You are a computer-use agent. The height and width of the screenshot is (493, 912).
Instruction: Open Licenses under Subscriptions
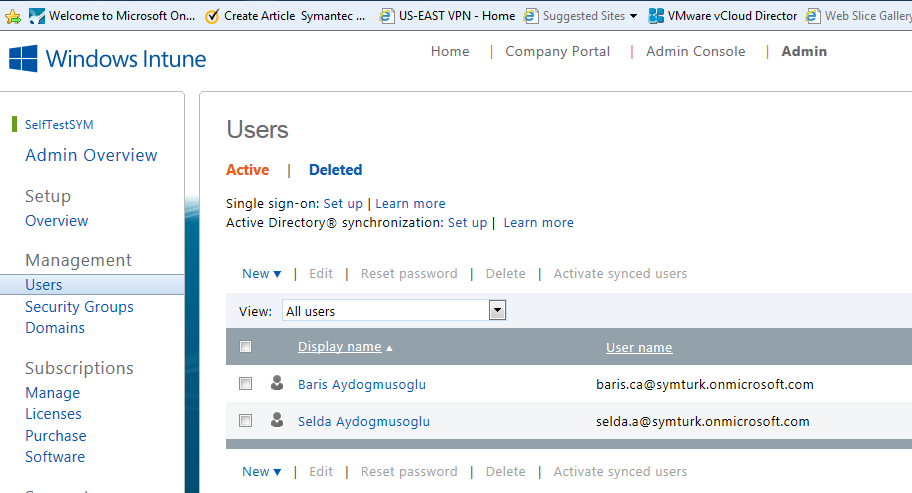[x=53, y=414]
